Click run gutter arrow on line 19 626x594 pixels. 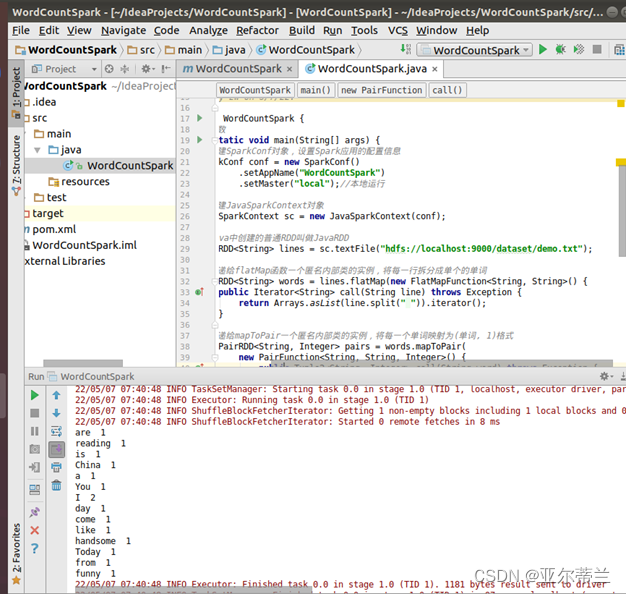click(x=200, y=140)
